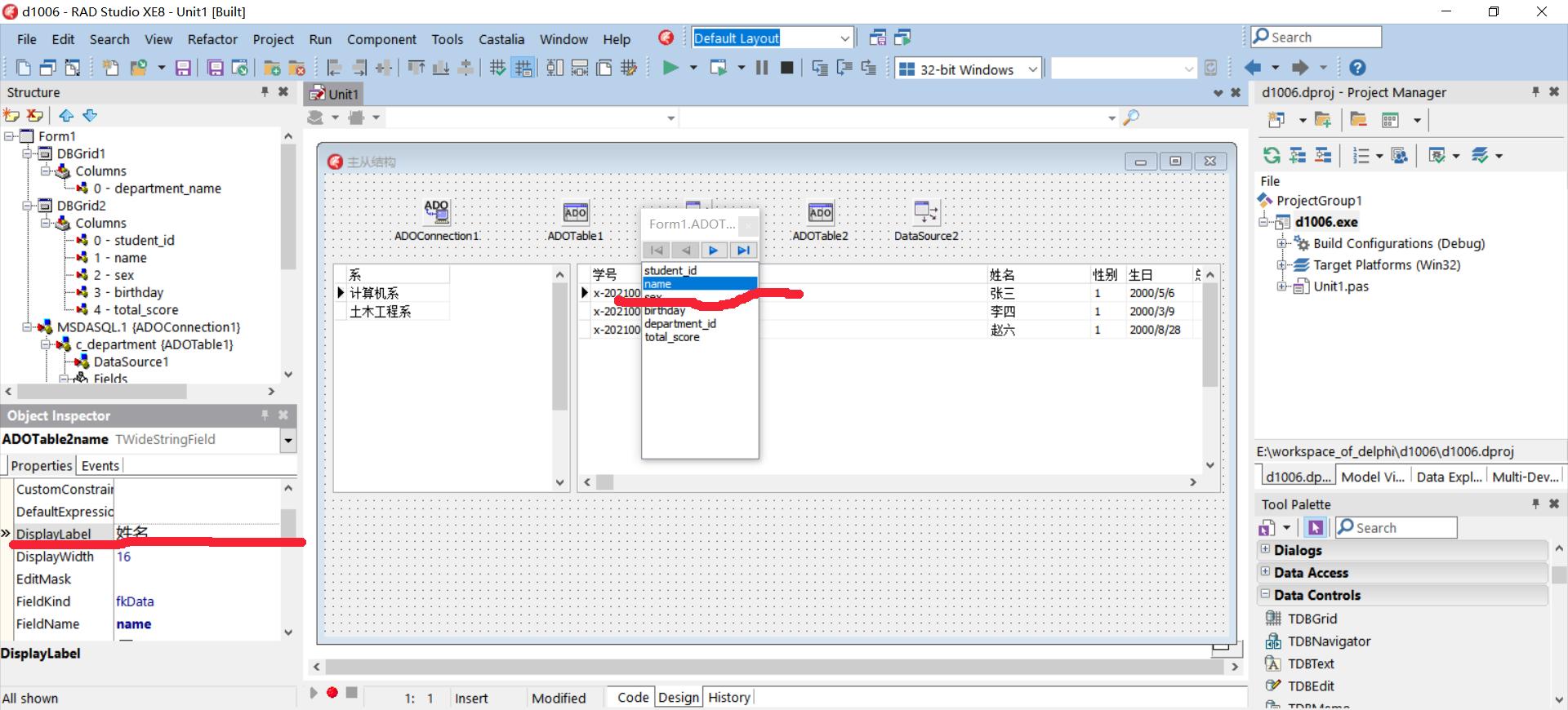This screenshot has width=1568, height=710.
Task: Click New Folder icon in Structure panel
Action: pyautogui.click(x=11, y=115)
